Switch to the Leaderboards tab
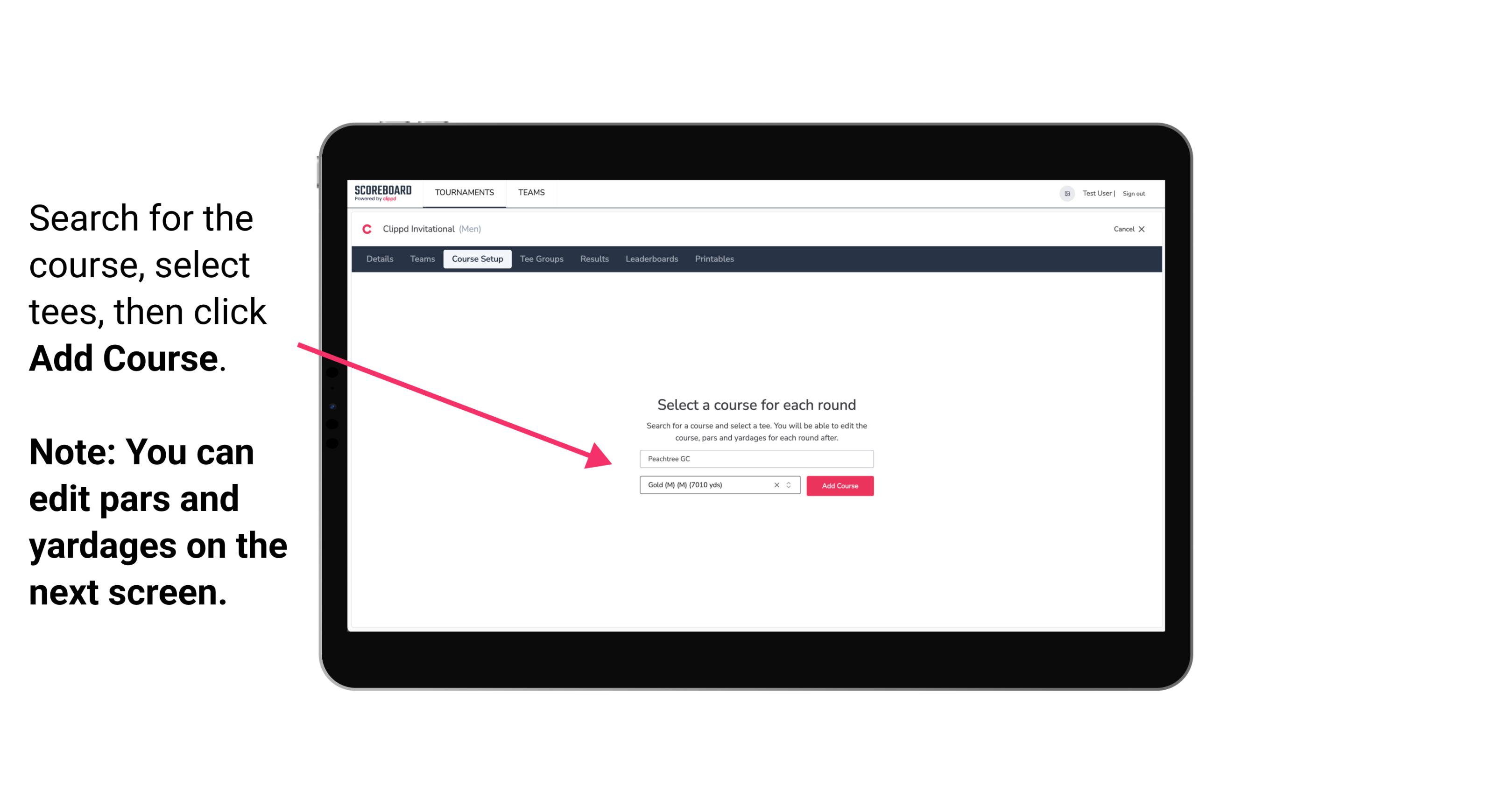The height and width of the screenshot is (812, 1510). (652, 259)
